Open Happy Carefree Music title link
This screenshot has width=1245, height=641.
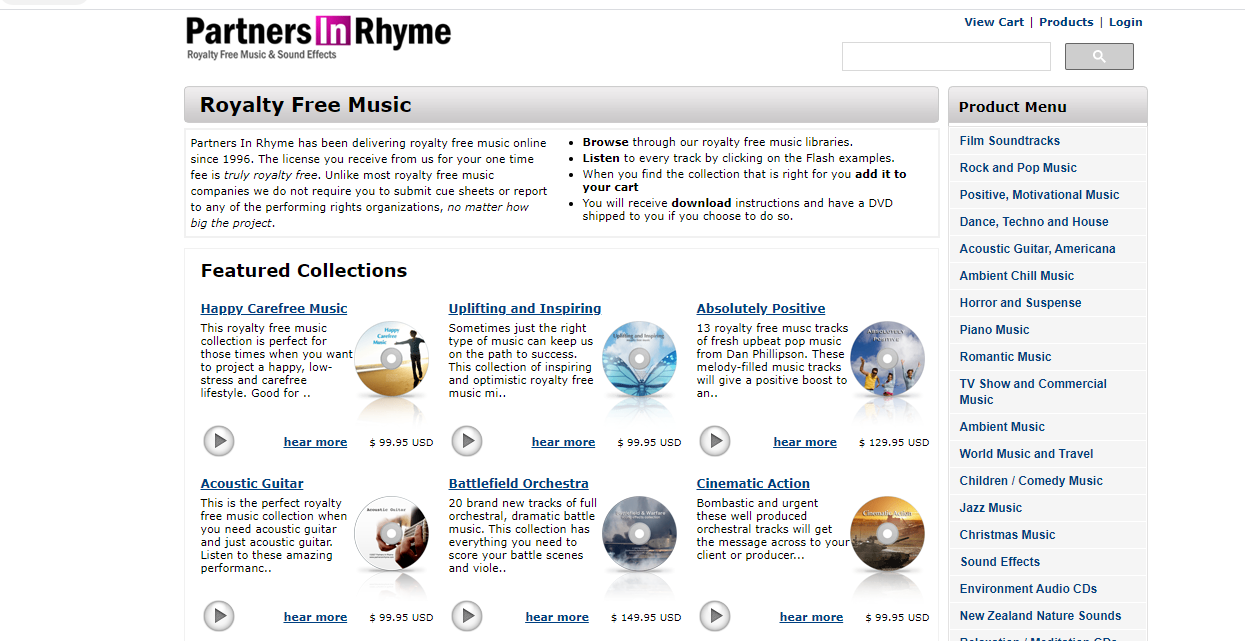(x=274, y=308)
